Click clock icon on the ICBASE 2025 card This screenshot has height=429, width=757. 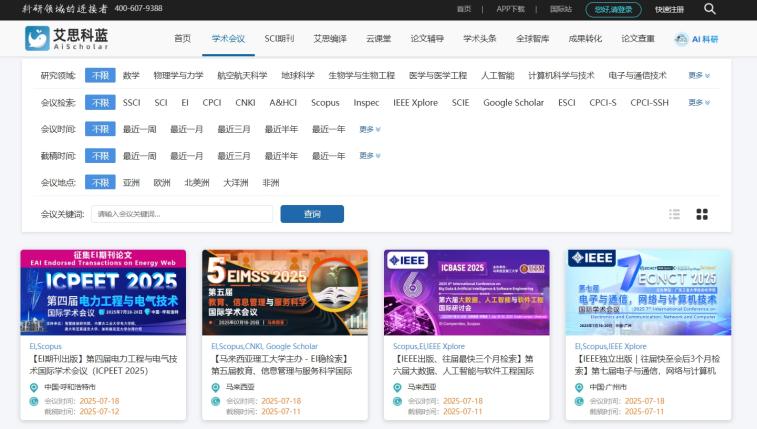tap(398, 405)
